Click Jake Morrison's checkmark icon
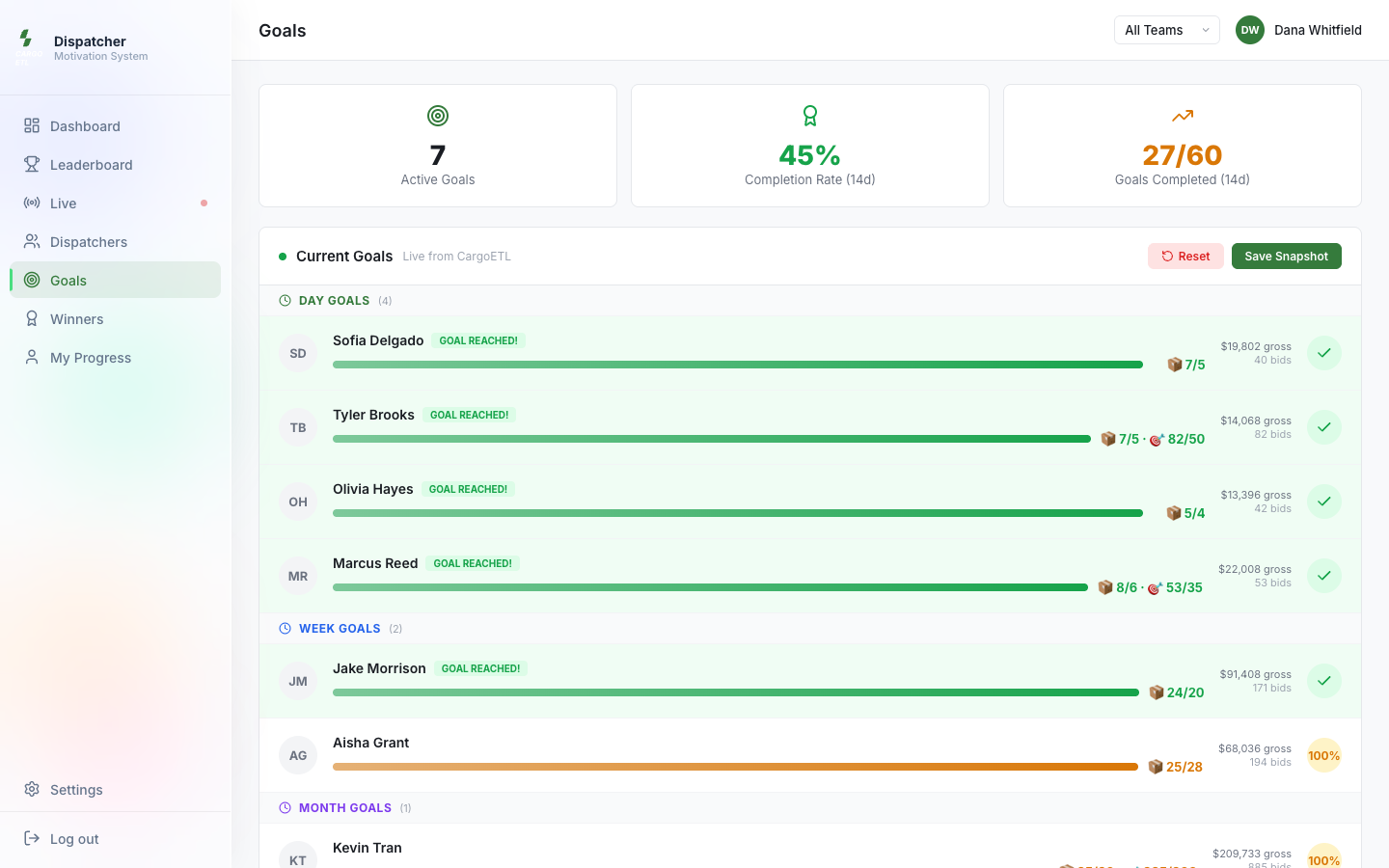The image size is (1389, 868). click(1324, 681)
